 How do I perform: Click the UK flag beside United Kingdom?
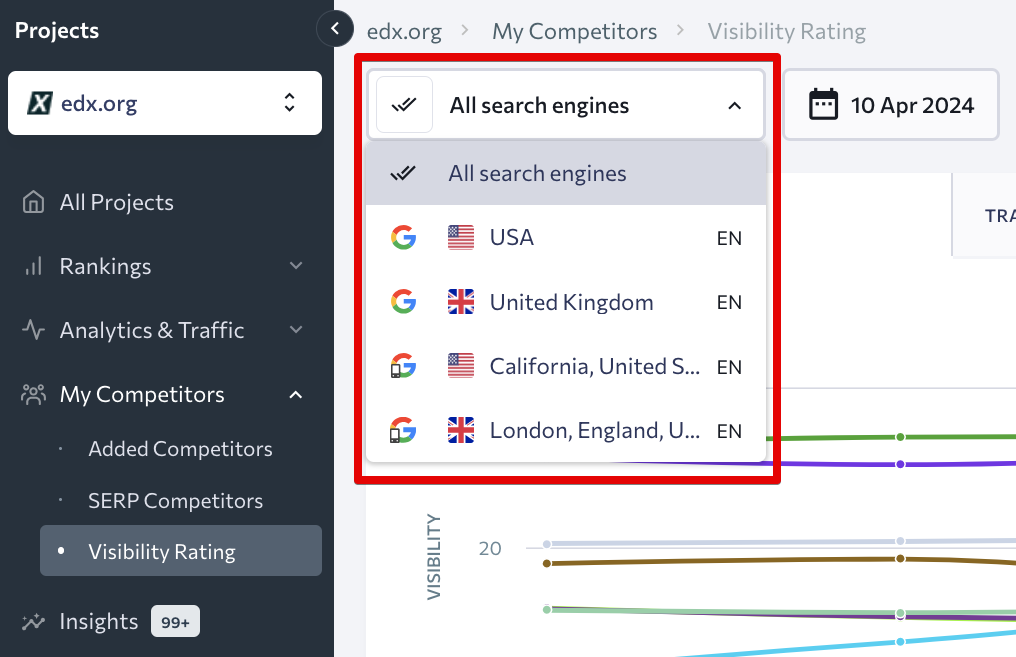[461, 302]
